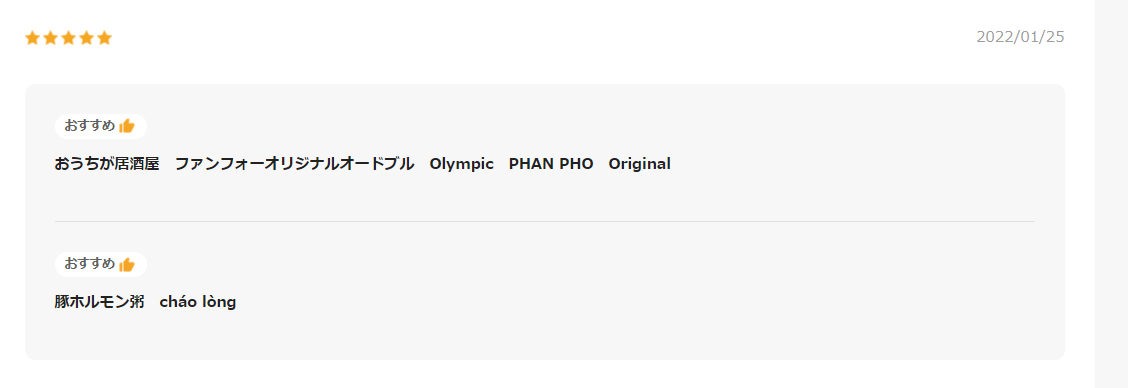
Task: Select the fourth rating star
Action: [x=86, y=38]
